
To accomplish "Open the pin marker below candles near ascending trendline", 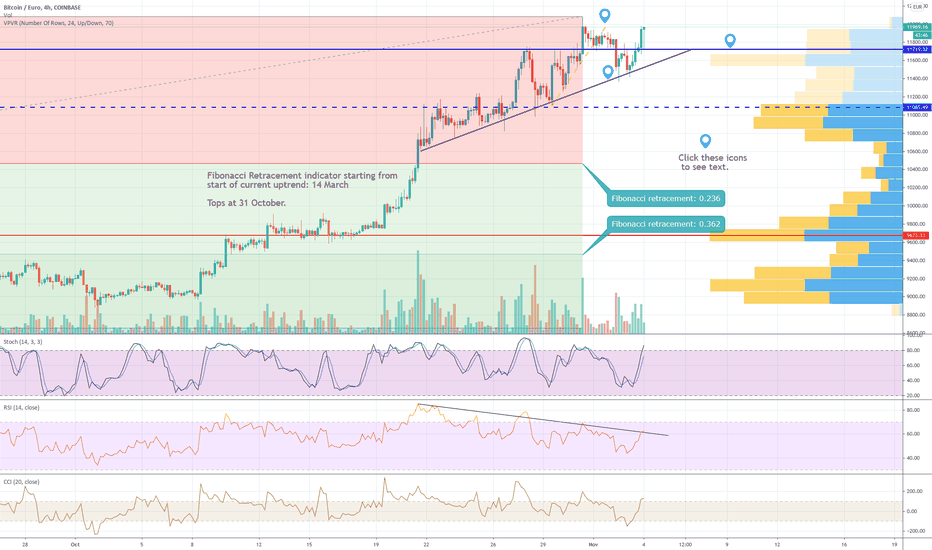I will click(x=607, y=72).
